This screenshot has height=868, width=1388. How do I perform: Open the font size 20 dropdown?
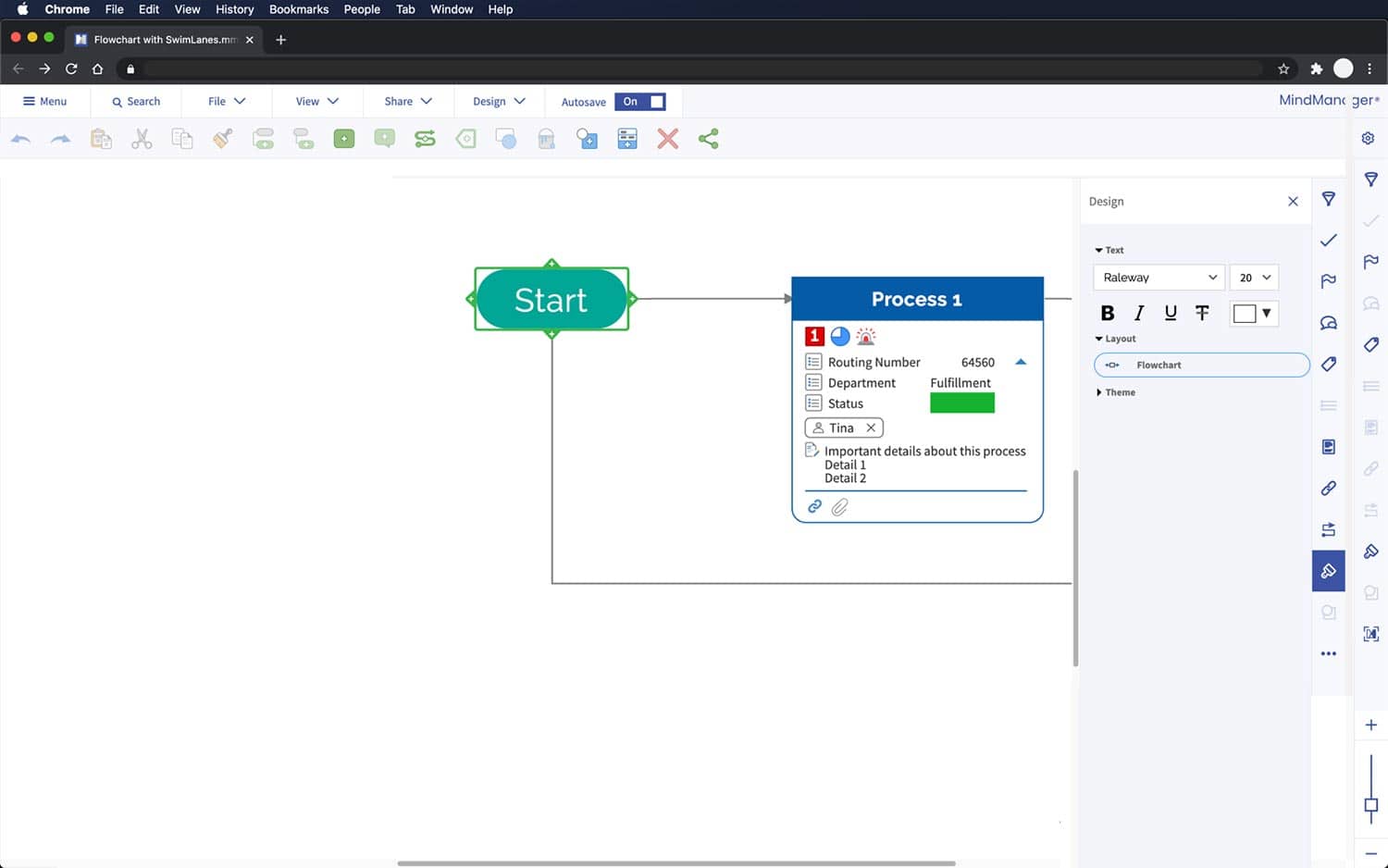coord(1255,278)
